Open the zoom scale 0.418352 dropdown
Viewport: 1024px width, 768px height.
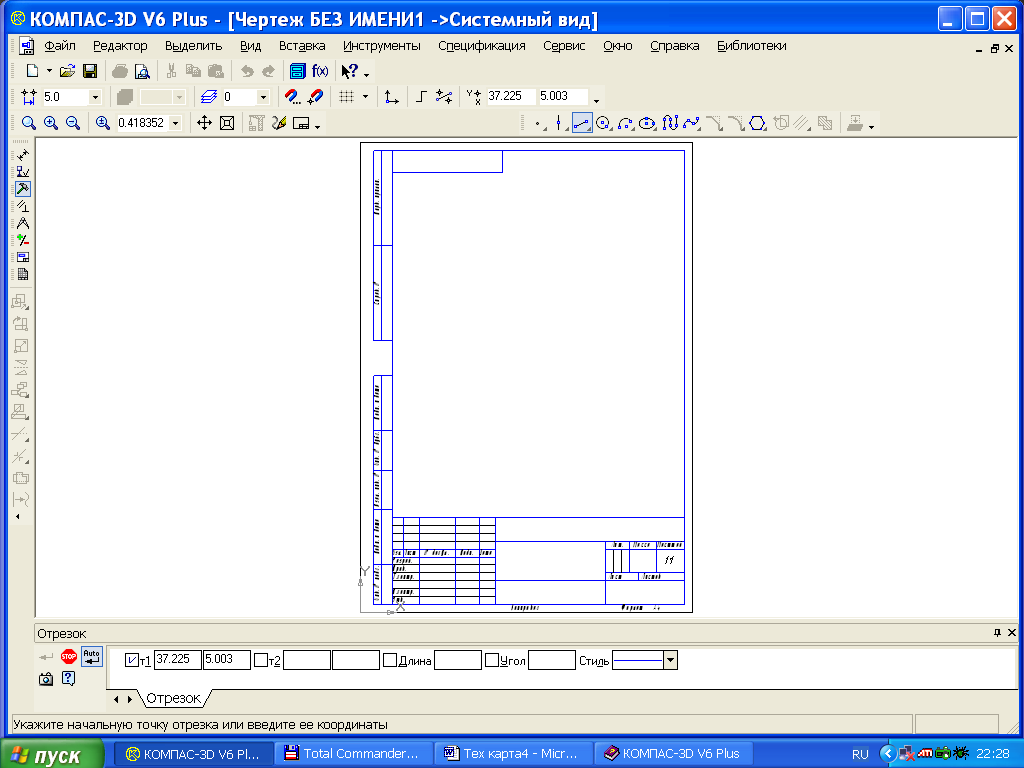coord(175,123)
